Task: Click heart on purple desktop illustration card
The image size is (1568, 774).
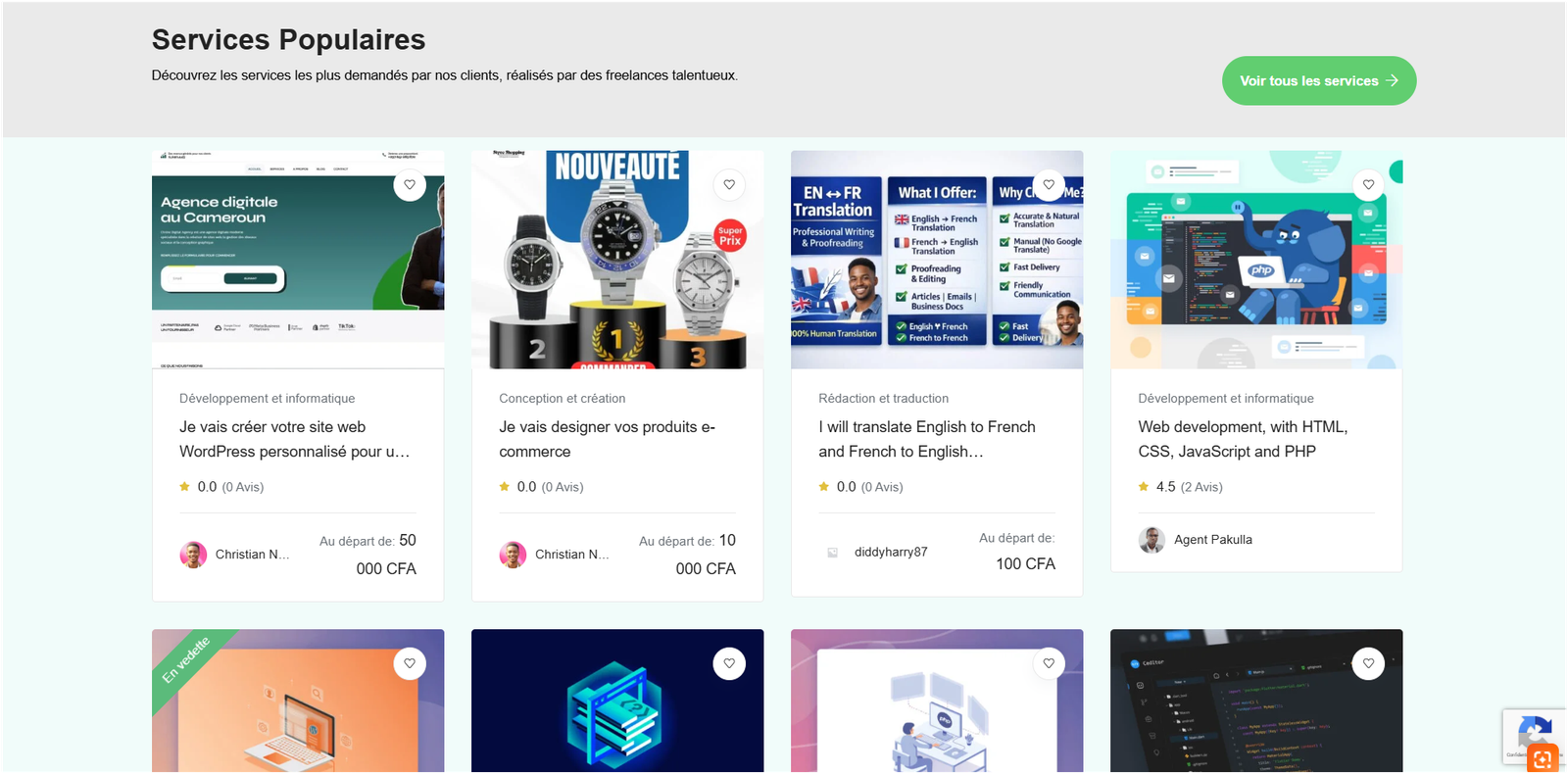Action: pos(1049,663)
